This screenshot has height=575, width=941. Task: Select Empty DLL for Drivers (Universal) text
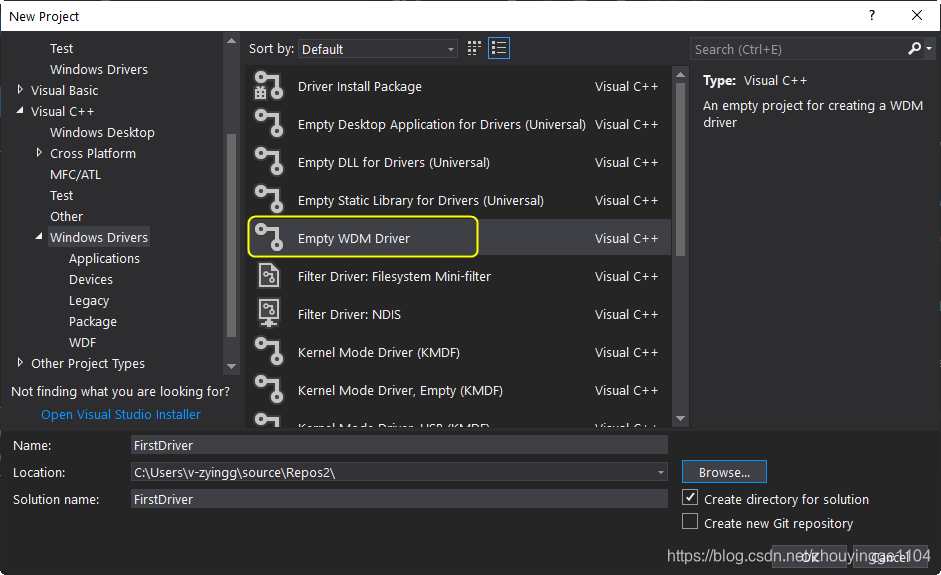pyautogui.click(x=394, y=163)
